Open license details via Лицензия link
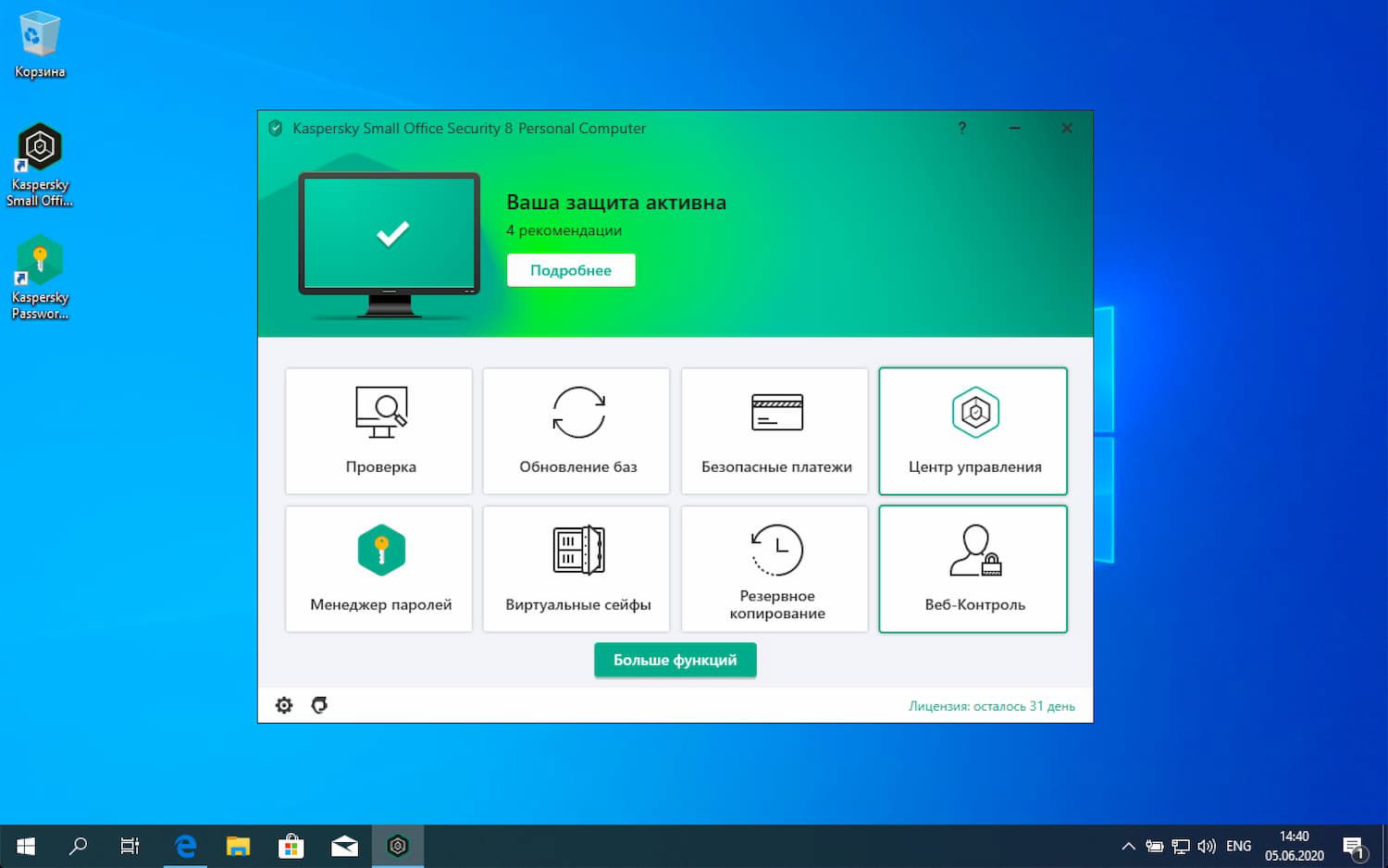The image size is (1388, 868). click(992, 705)
